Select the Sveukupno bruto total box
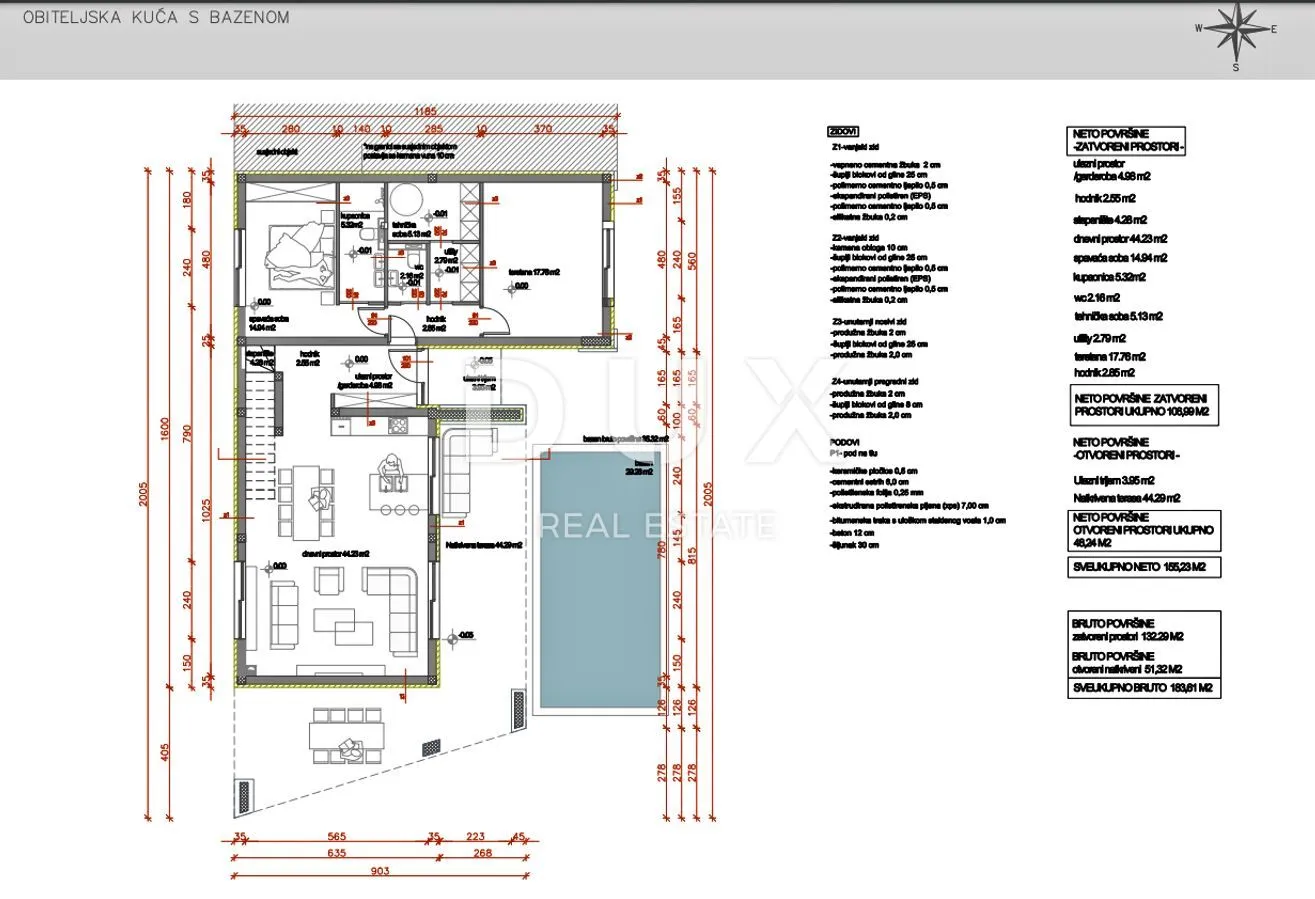Screen dimensions: 1315x899 click(x=1144, y=688)
